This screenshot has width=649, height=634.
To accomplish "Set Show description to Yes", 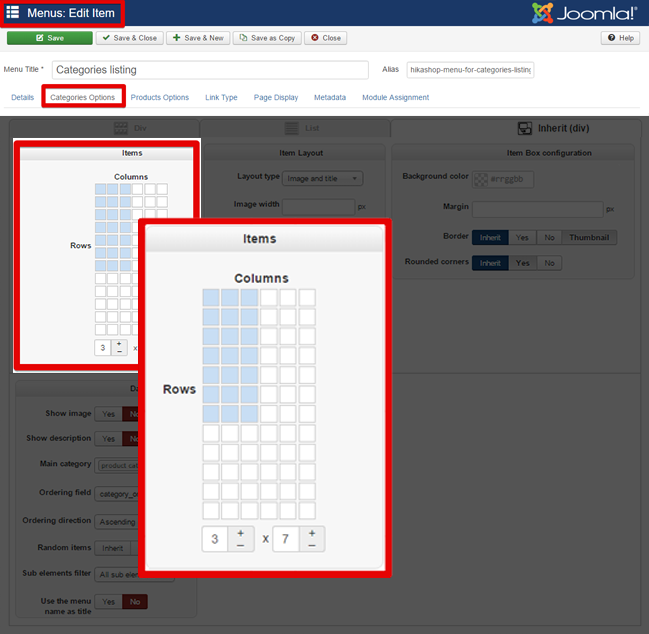I will [x=108, y=439].
